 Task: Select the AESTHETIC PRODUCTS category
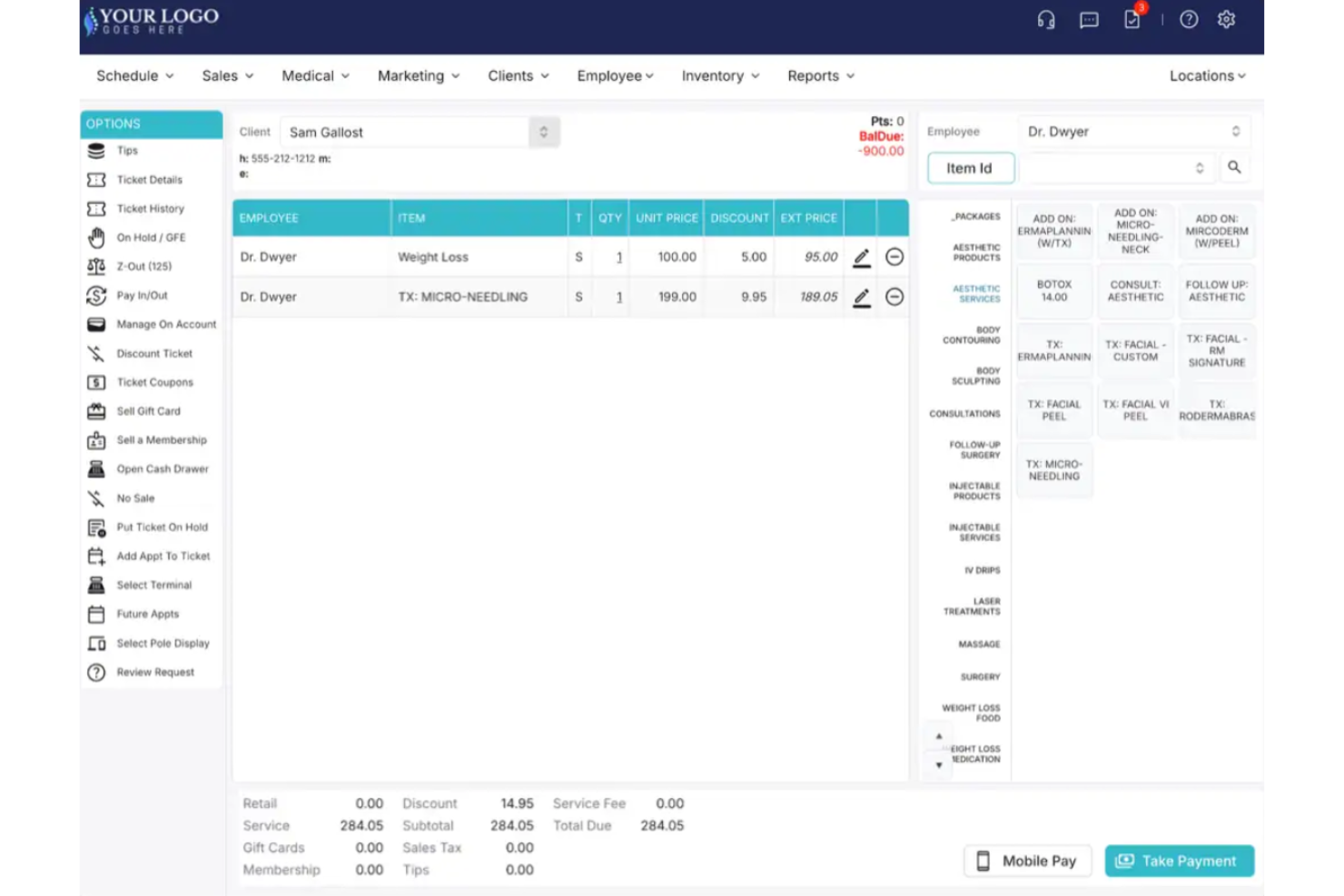pyautogui.click(x=976, y=252)
